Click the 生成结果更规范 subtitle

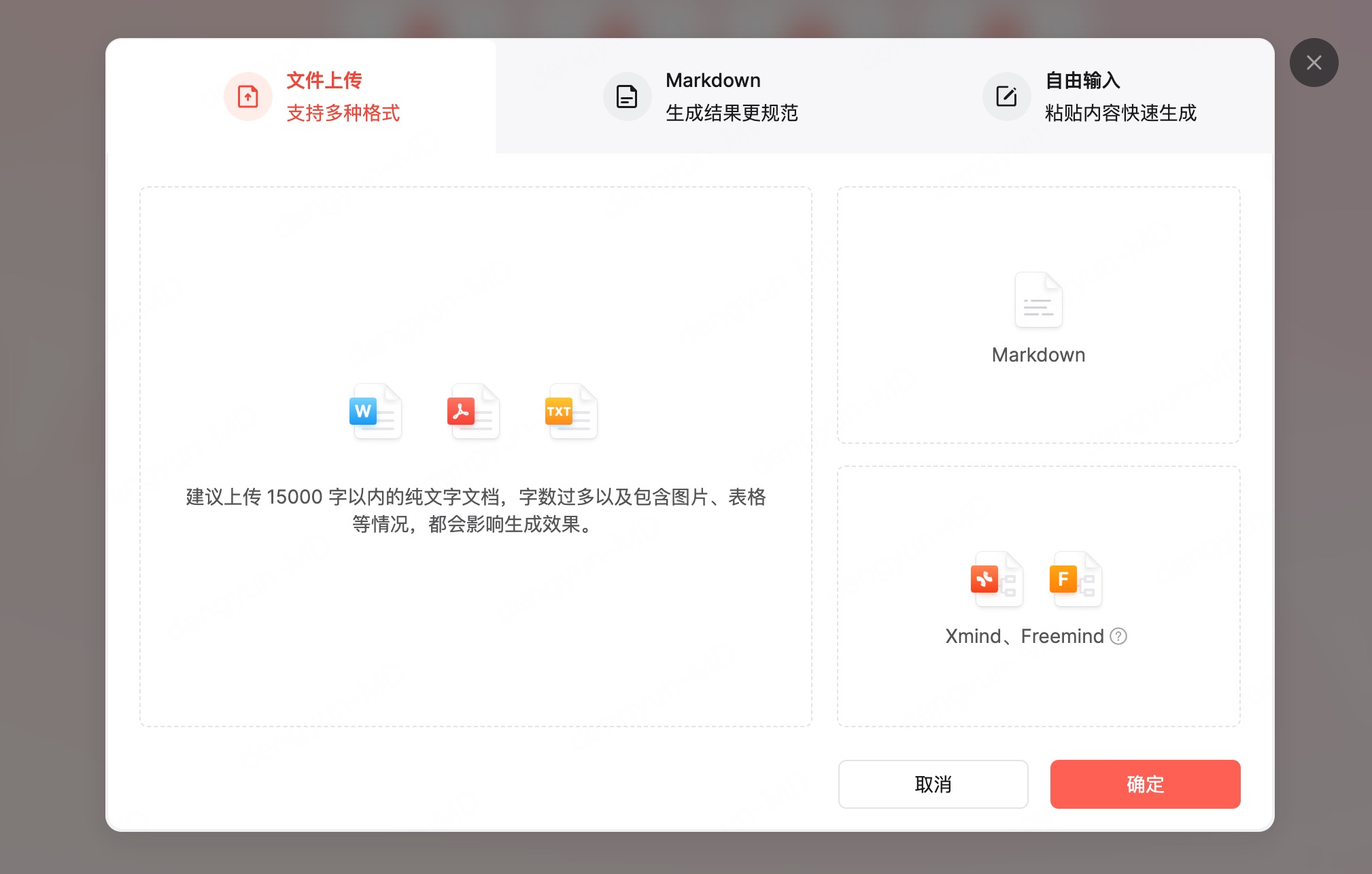point(732,113)
